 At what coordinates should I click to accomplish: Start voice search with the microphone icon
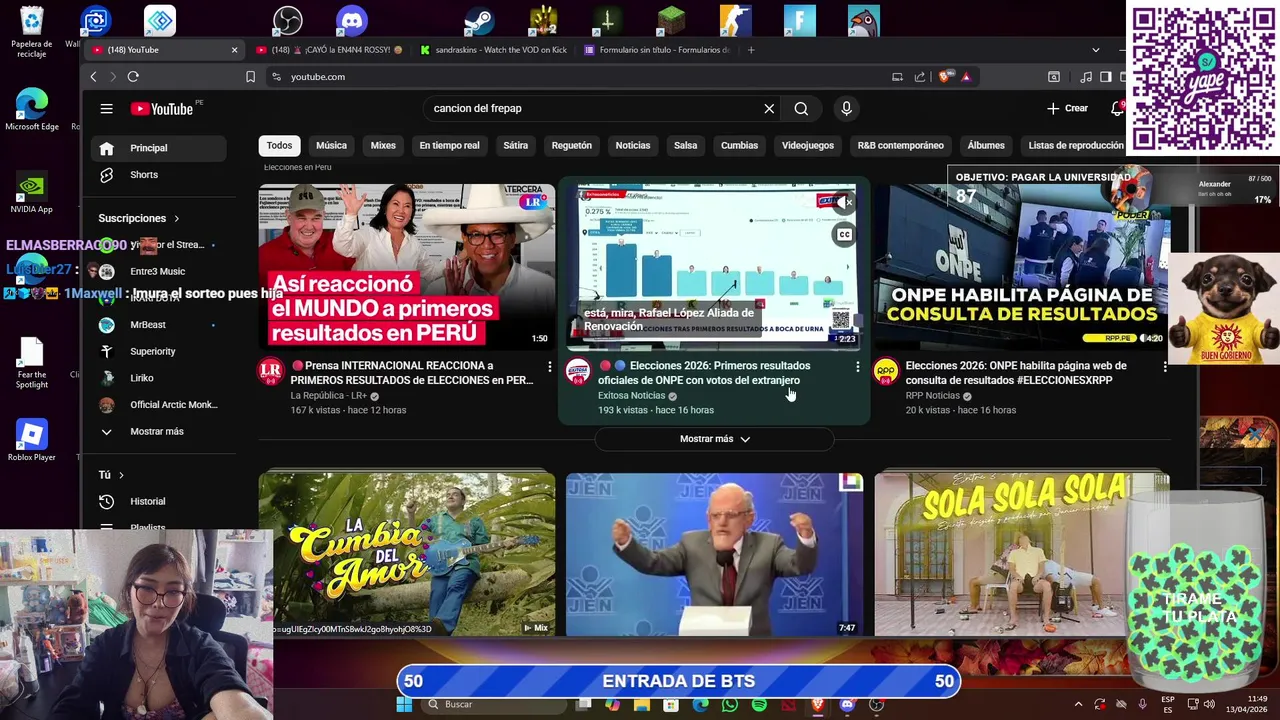846,109
